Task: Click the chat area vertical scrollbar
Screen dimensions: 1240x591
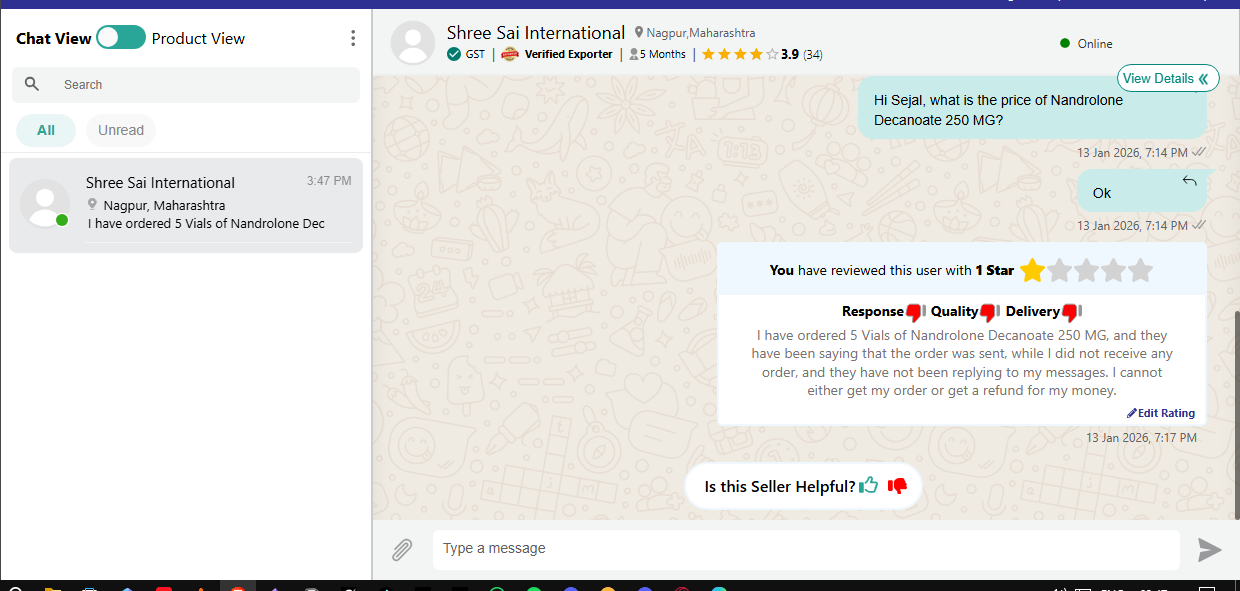Action: click(x=1236, y=400)
